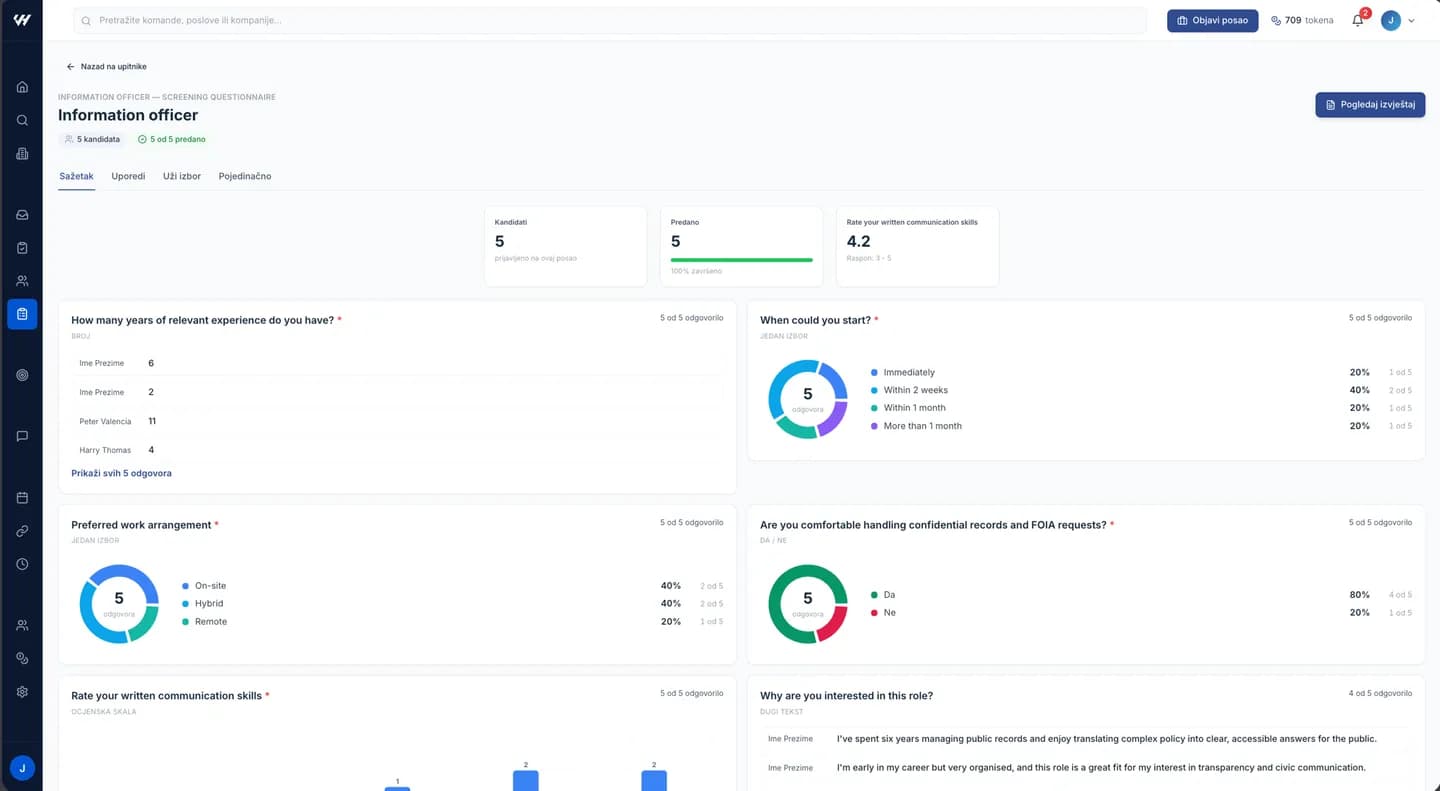Click the highlighted questionnaires clipboard icon
The image size is (1440, 791).
(x=22, y=314)
